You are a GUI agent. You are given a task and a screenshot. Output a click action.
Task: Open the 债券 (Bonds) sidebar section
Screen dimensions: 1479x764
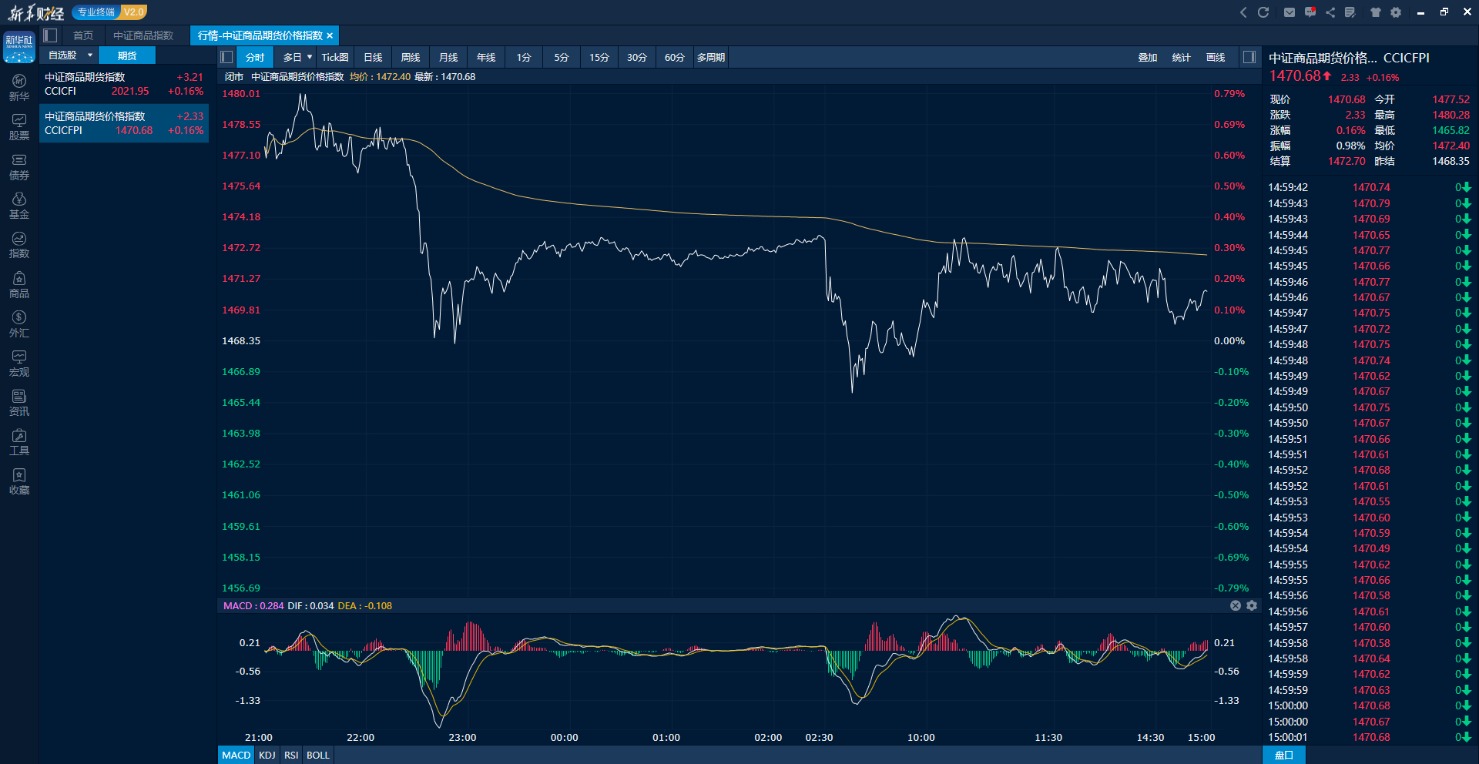tap(19, 166)
